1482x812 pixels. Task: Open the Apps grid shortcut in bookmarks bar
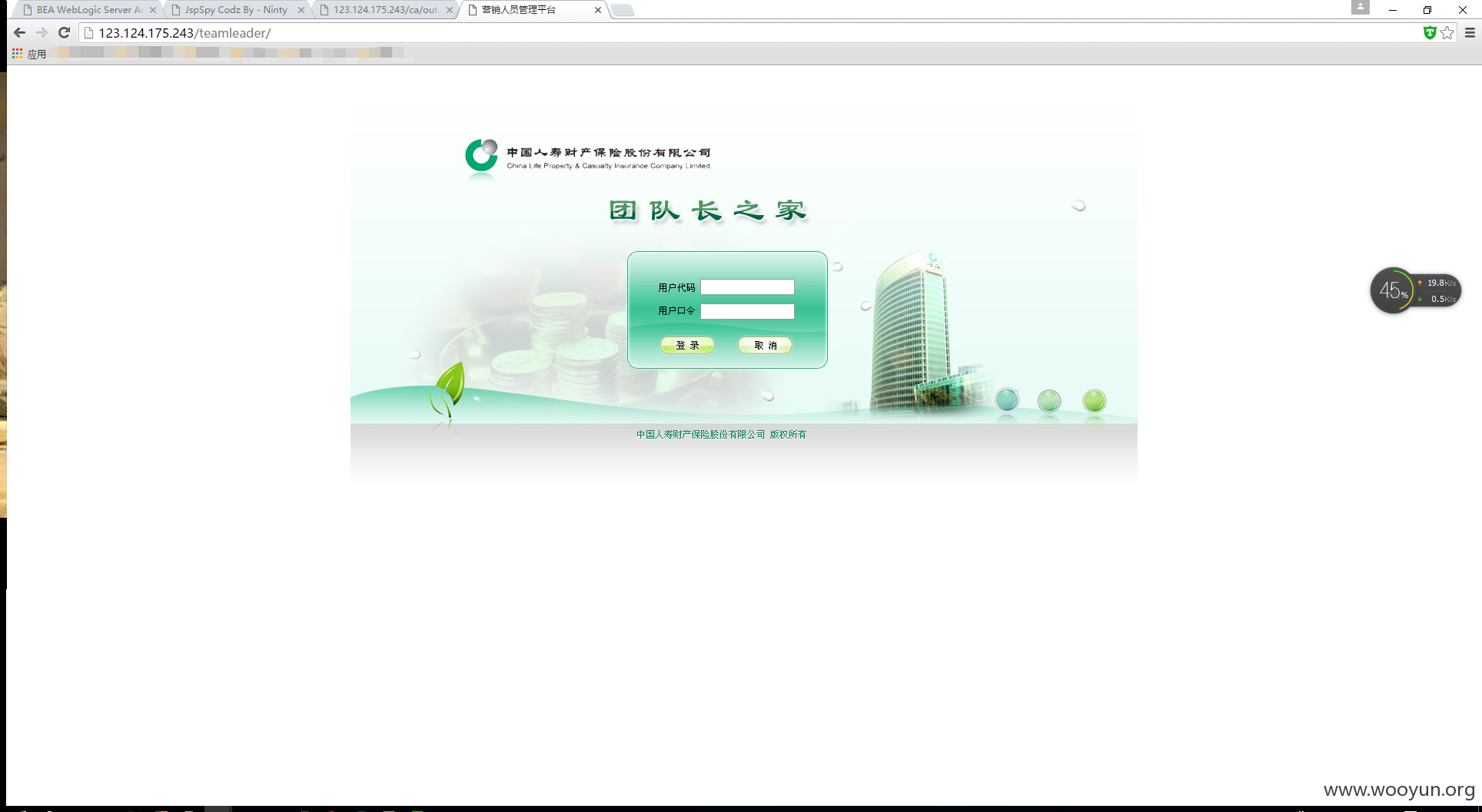pos(17,53)
